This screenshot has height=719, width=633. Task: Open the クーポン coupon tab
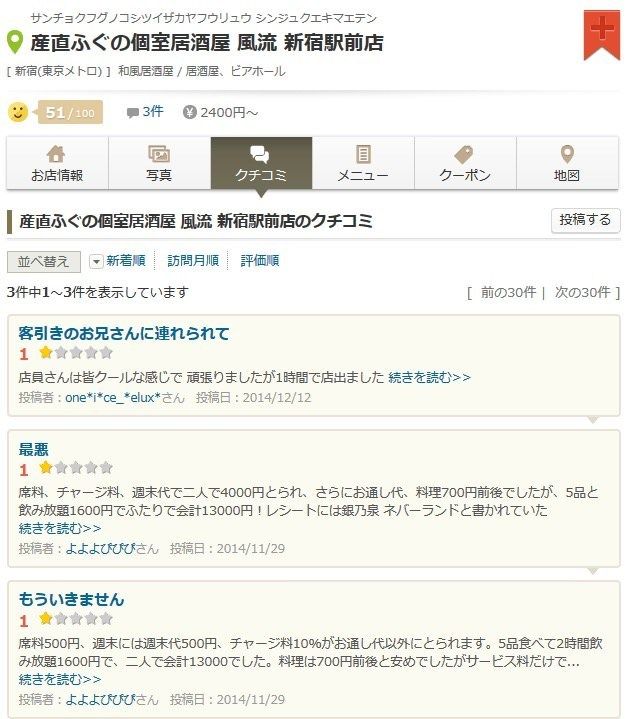pos(465,163)
